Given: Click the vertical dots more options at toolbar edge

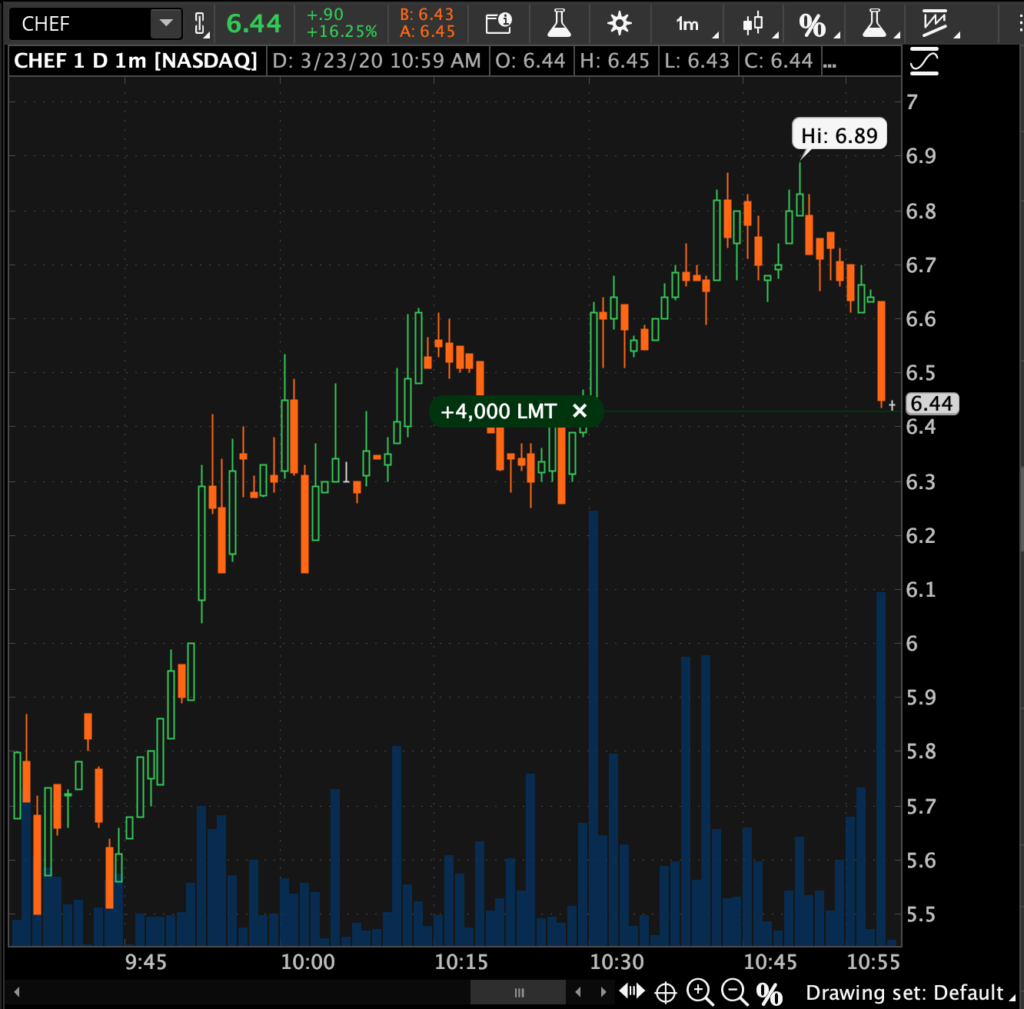Looking at the screenshot, I should click(1019, 24).
